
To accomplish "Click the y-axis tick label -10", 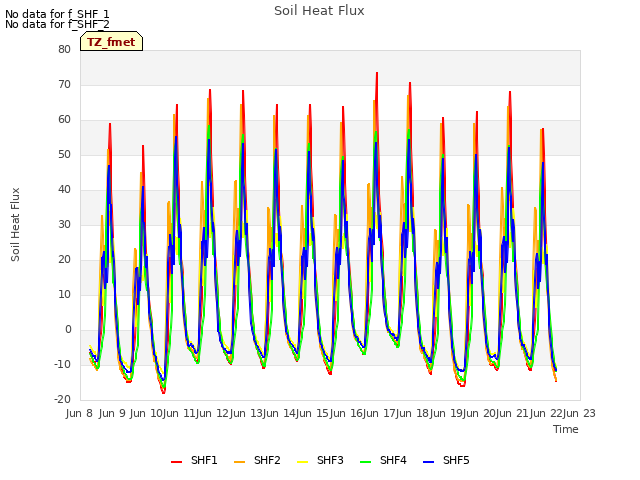I will pyautogui.click(x=62, y=364).
